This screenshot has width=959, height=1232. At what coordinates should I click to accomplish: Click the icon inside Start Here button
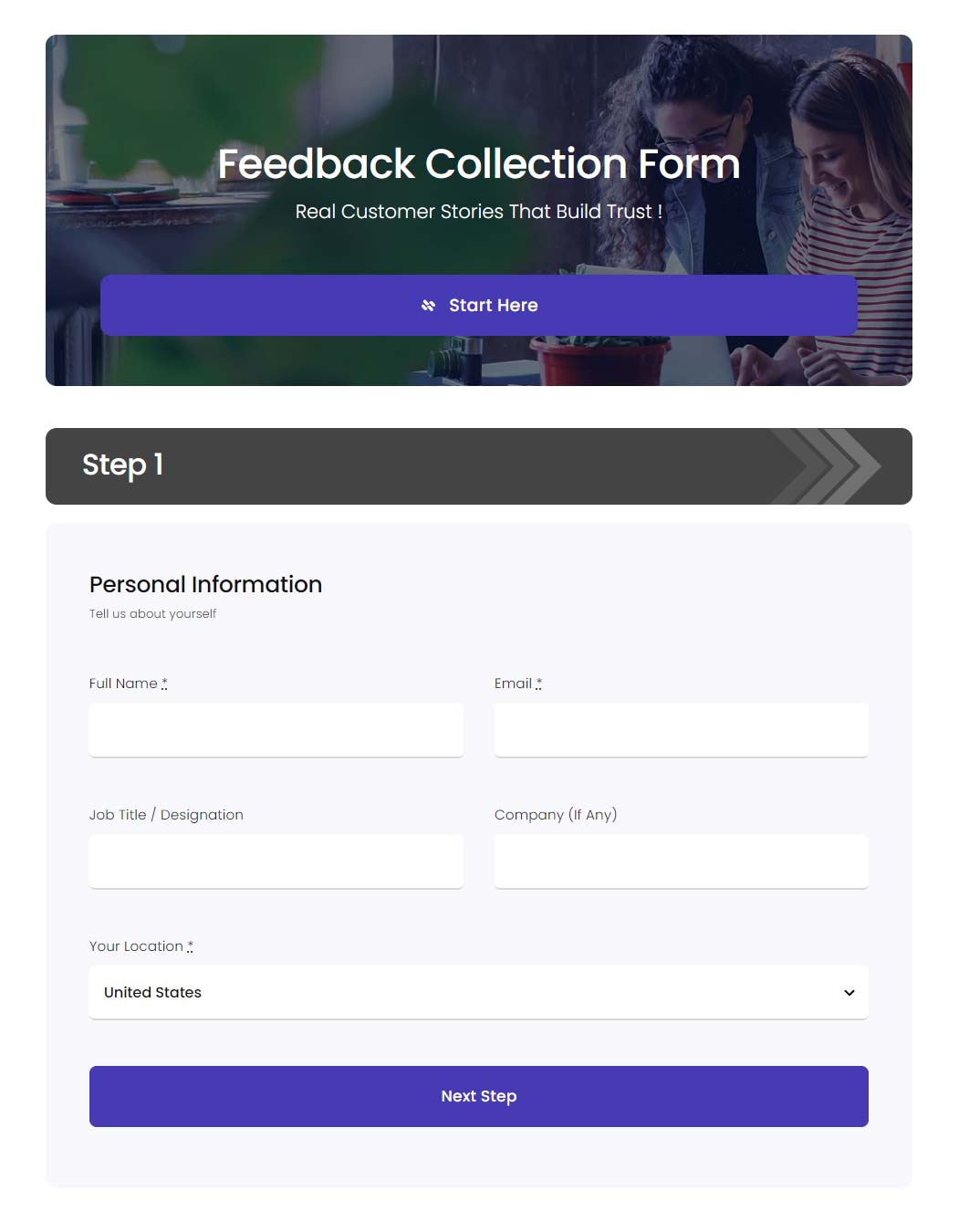[428, 306]
